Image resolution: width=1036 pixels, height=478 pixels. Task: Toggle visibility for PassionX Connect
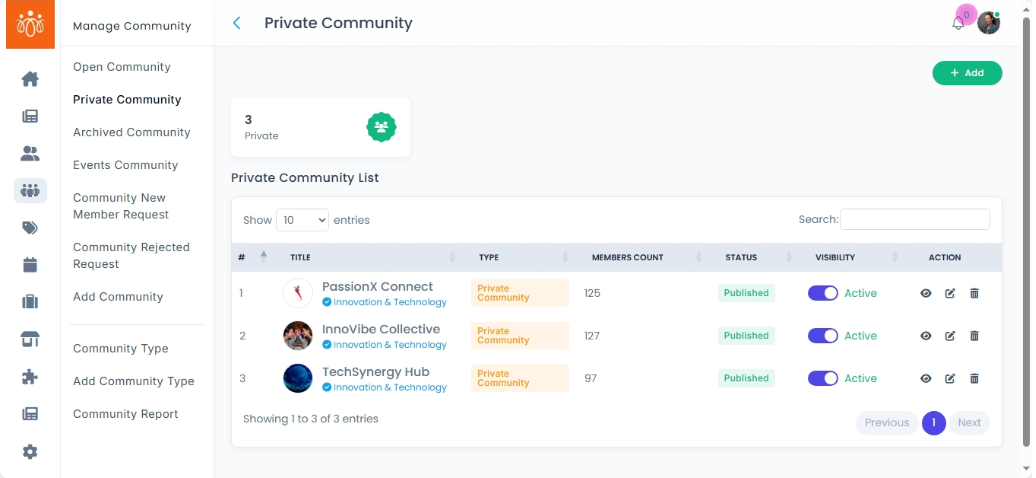coord(823,293)
